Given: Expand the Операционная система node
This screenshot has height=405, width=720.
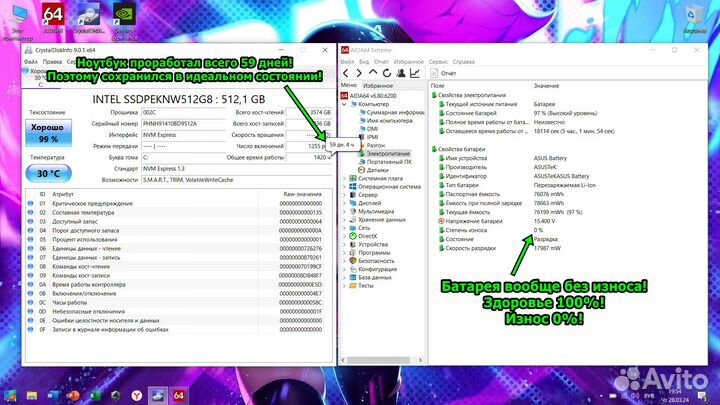Looking at the screenshot, I should click(x=344, y=186).
